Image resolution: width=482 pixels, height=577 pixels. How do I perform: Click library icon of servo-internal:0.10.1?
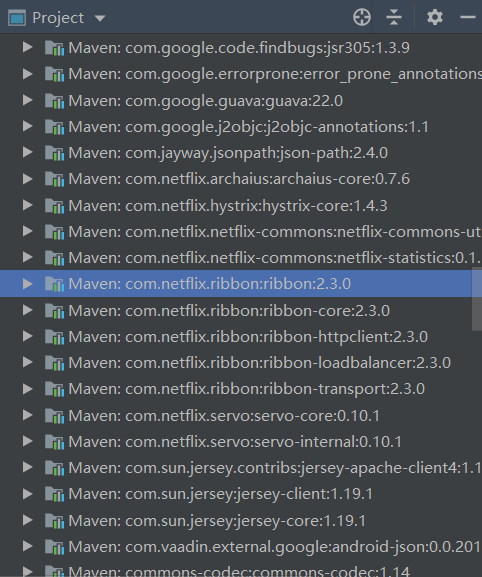(54, 442)
